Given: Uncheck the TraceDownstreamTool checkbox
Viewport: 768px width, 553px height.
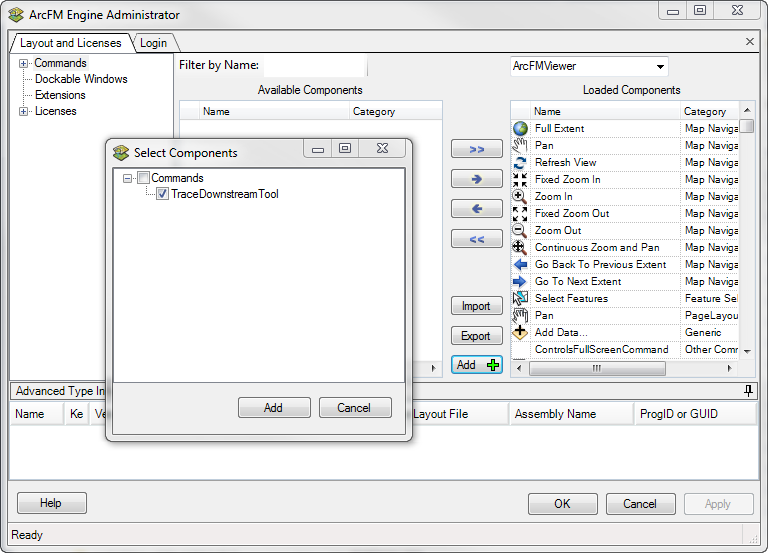Looking at the screenshot, I should [x=163, y=193].
